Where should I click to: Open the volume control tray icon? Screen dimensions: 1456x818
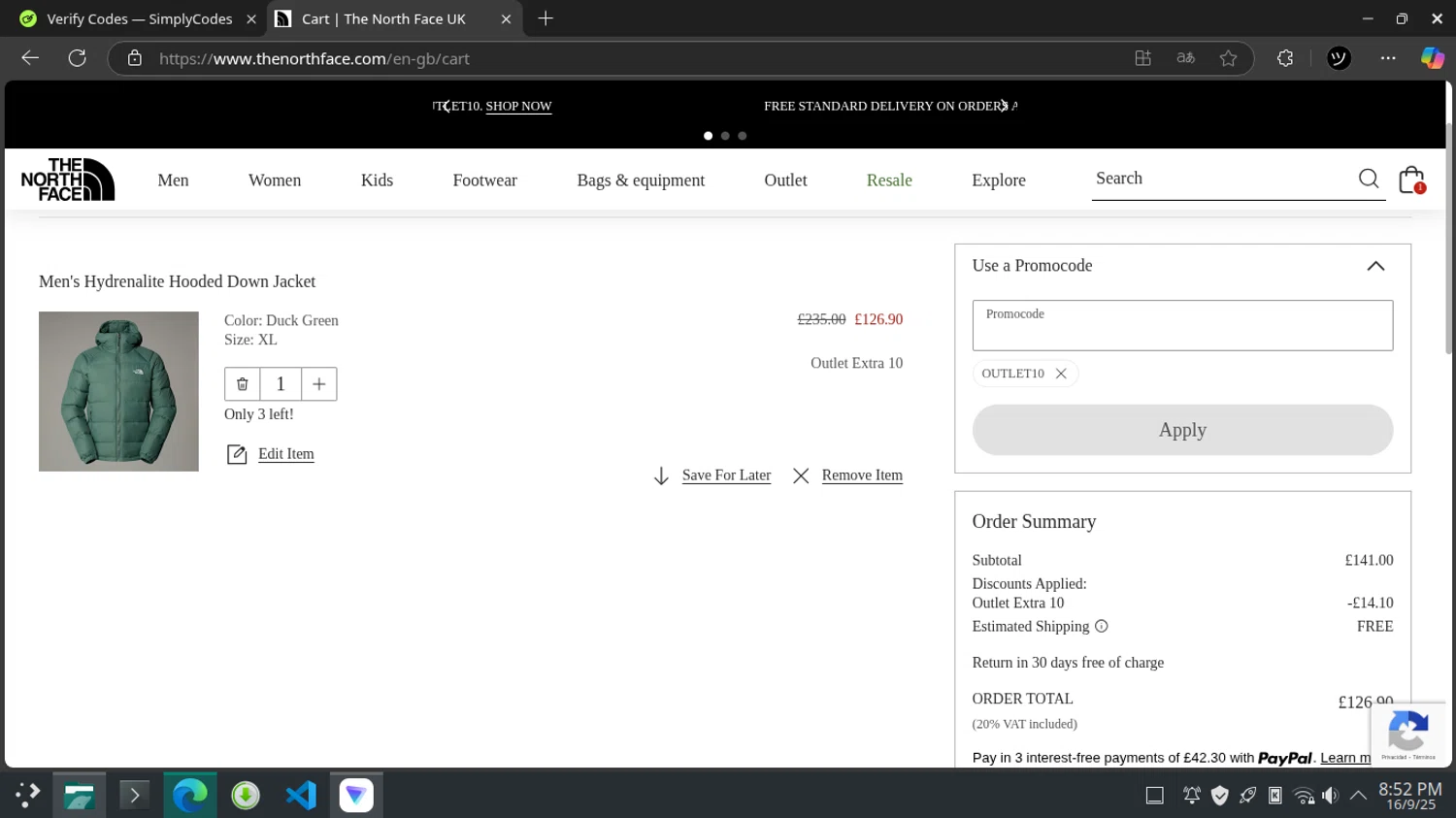tap(1331, 796)
